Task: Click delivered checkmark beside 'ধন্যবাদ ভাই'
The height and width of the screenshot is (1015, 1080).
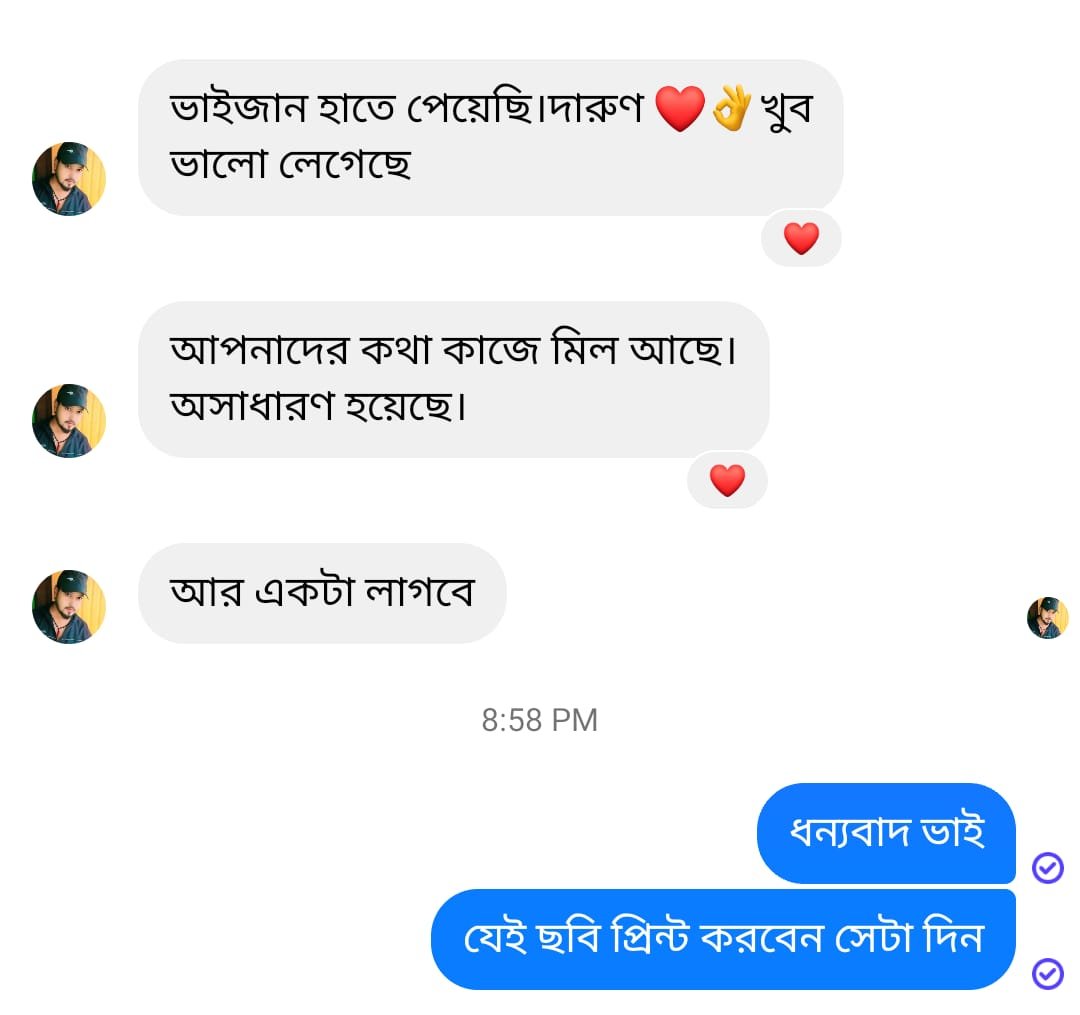Action: [1048, 868]
